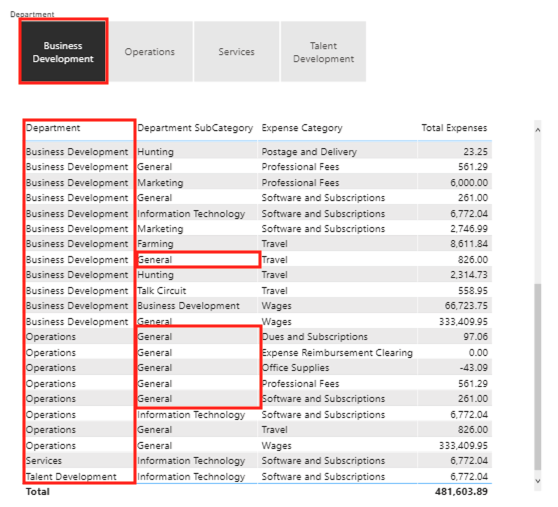
Task: Click General in the Dues and Subscriptions row
Action: pos(154,337)
